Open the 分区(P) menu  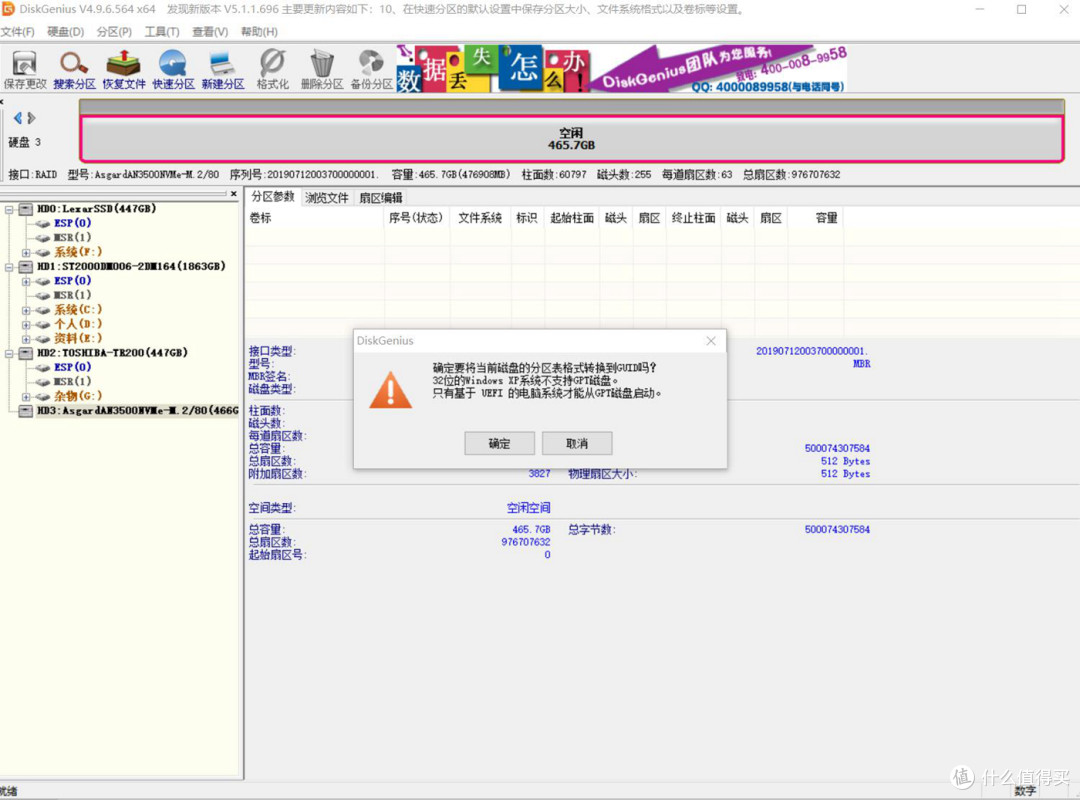(114, 32)
